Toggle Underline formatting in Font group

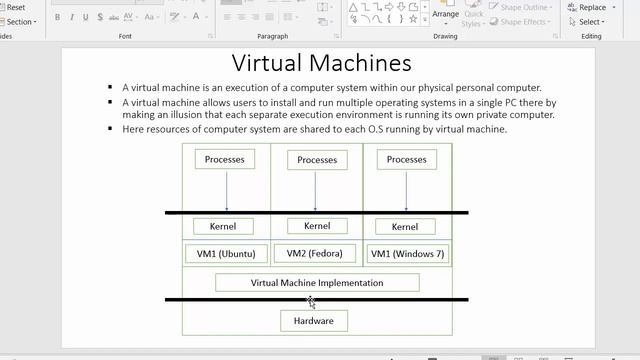tap(86, 17)
